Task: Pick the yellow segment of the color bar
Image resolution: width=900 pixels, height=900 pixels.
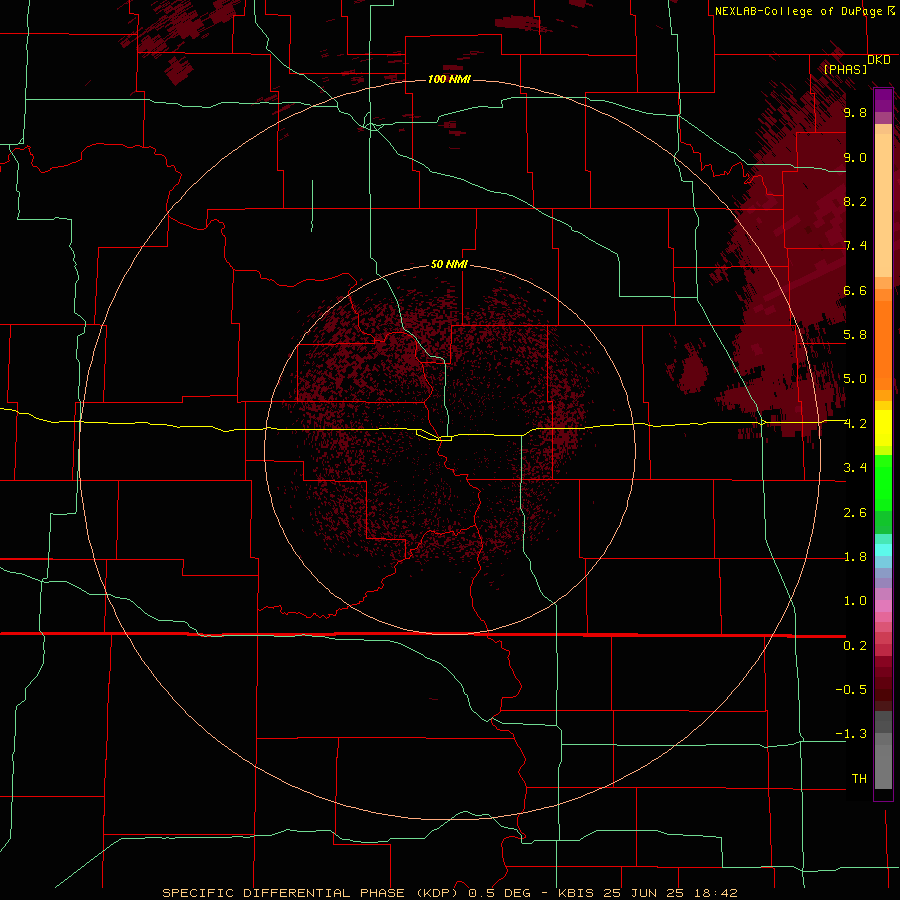Action: (883, 428)
